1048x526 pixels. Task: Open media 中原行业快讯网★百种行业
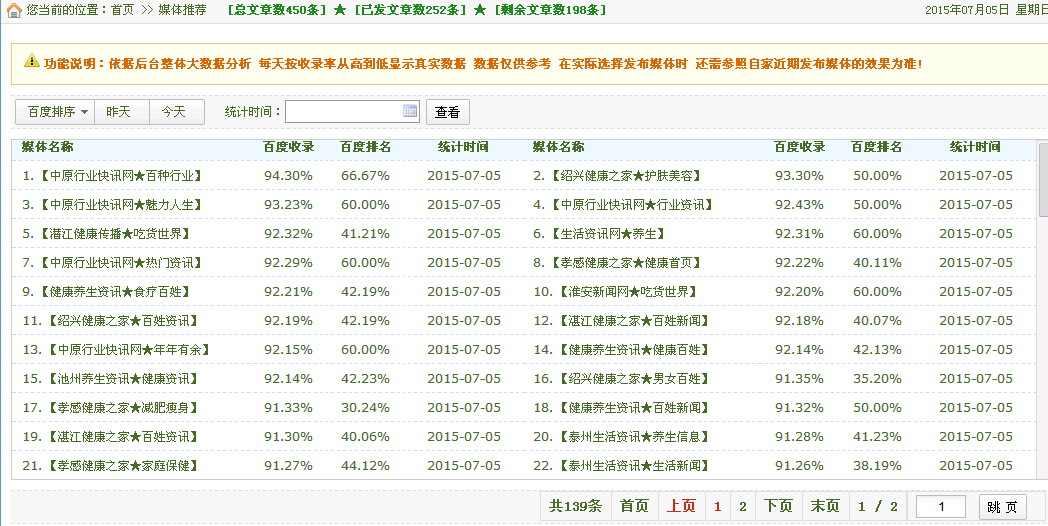[x=120, y=176]
